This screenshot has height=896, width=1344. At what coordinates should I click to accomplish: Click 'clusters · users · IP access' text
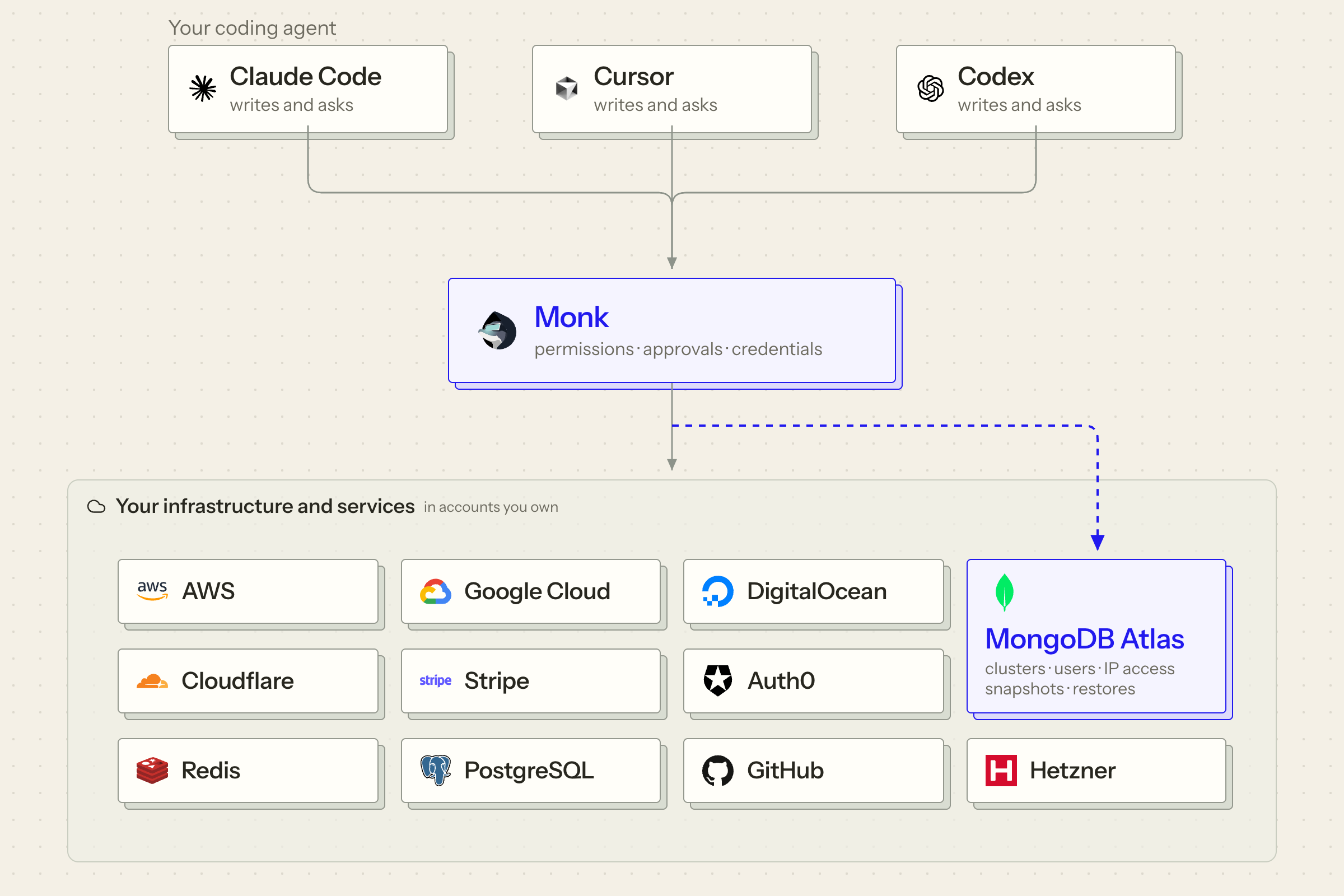1080,669
